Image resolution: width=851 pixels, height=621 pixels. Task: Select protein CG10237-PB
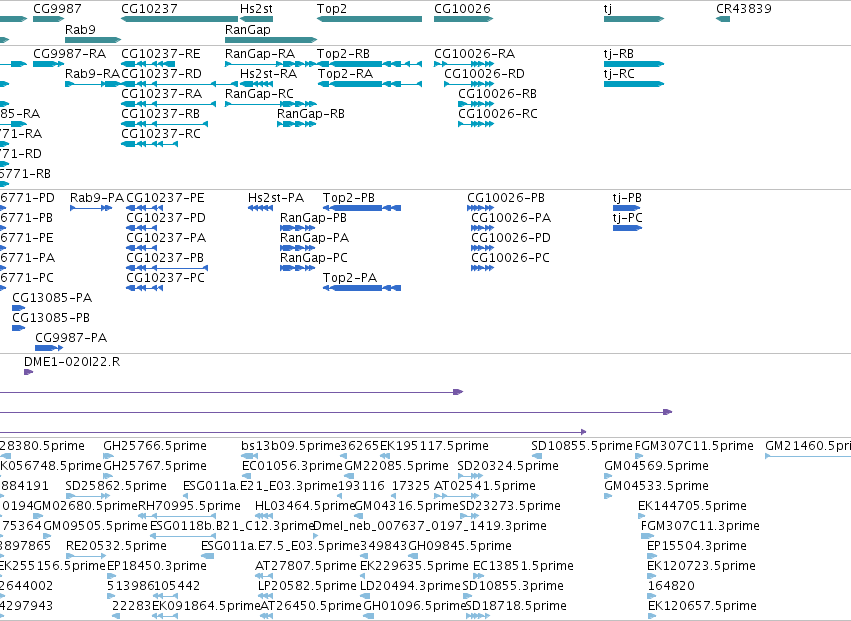[165, 258]
